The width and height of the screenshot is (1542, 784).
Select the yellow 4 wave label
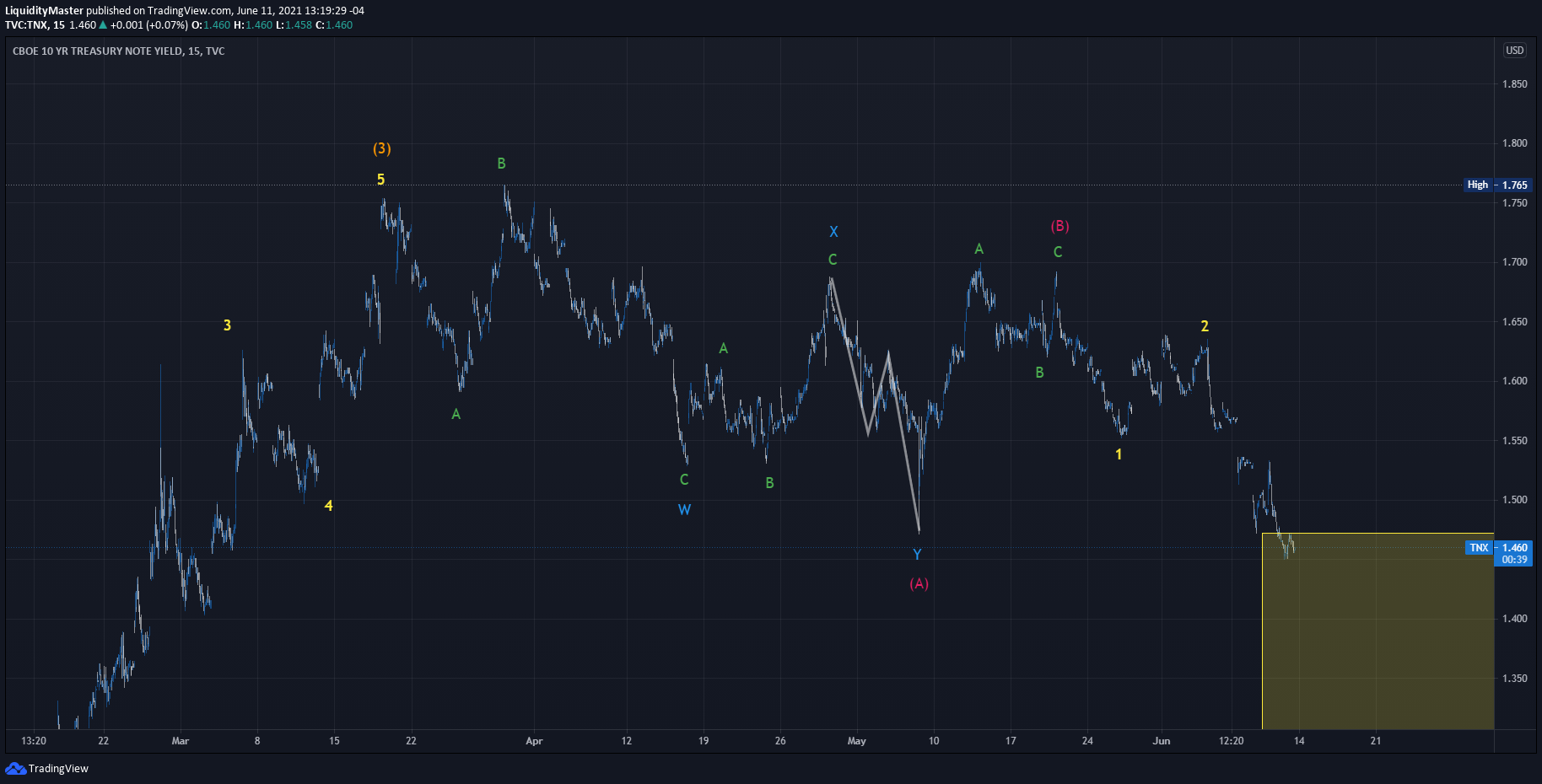329,506
